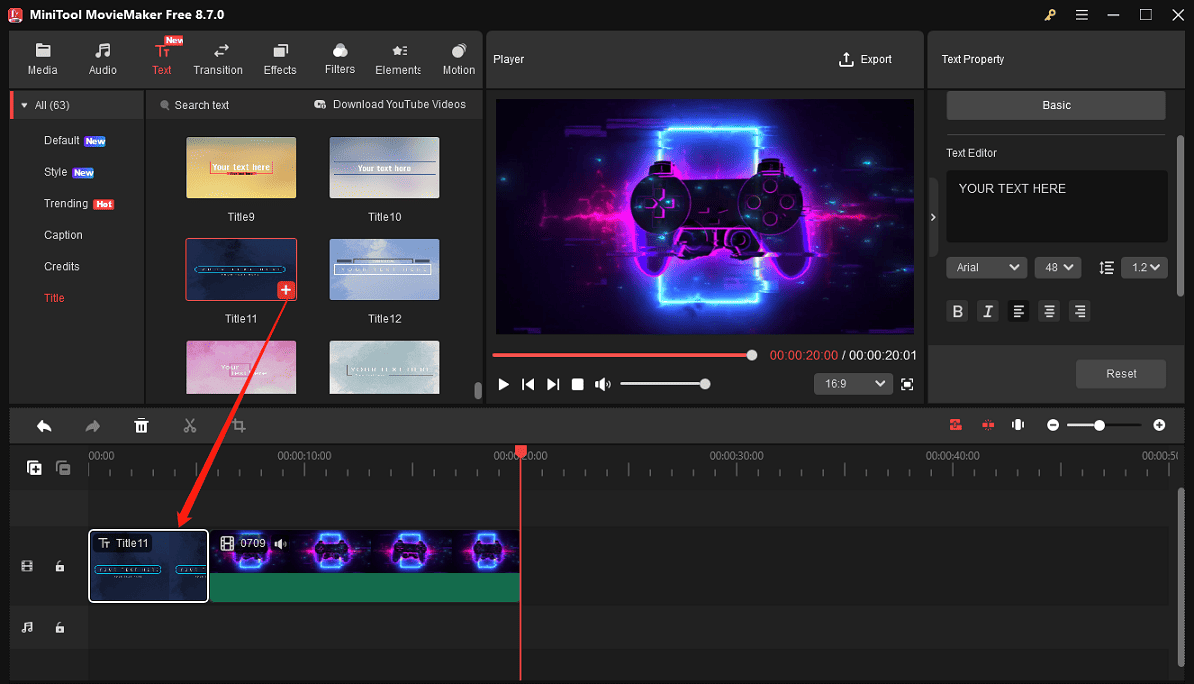The image size is (1194, 684).
Task: Open the hamburger main menu
Action: 1081,14
